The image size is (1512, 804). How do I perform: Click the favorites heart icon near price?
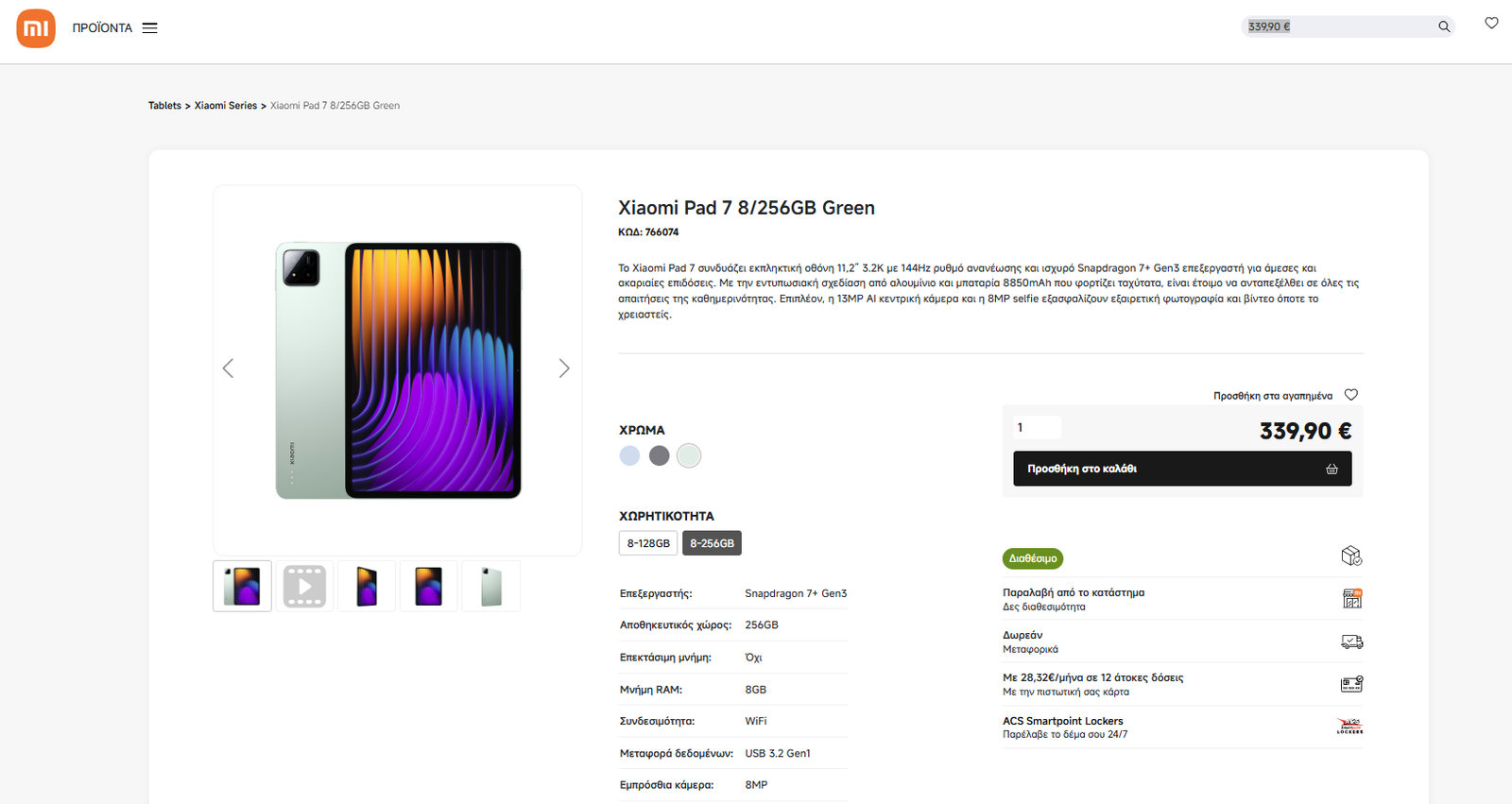pos(1351,395)
